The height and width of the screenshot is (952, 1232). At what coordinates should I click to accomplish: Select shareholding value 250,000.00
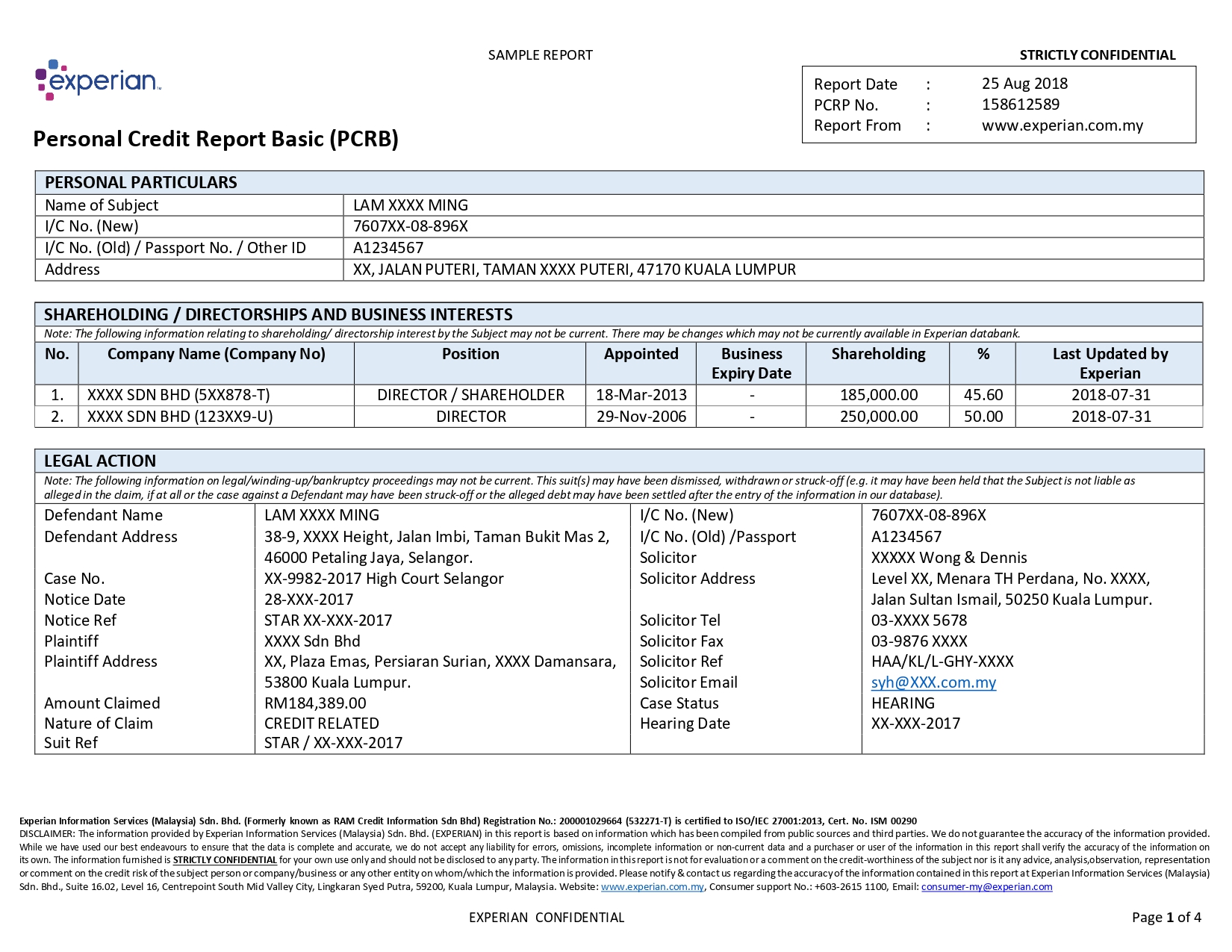(879, 417)
